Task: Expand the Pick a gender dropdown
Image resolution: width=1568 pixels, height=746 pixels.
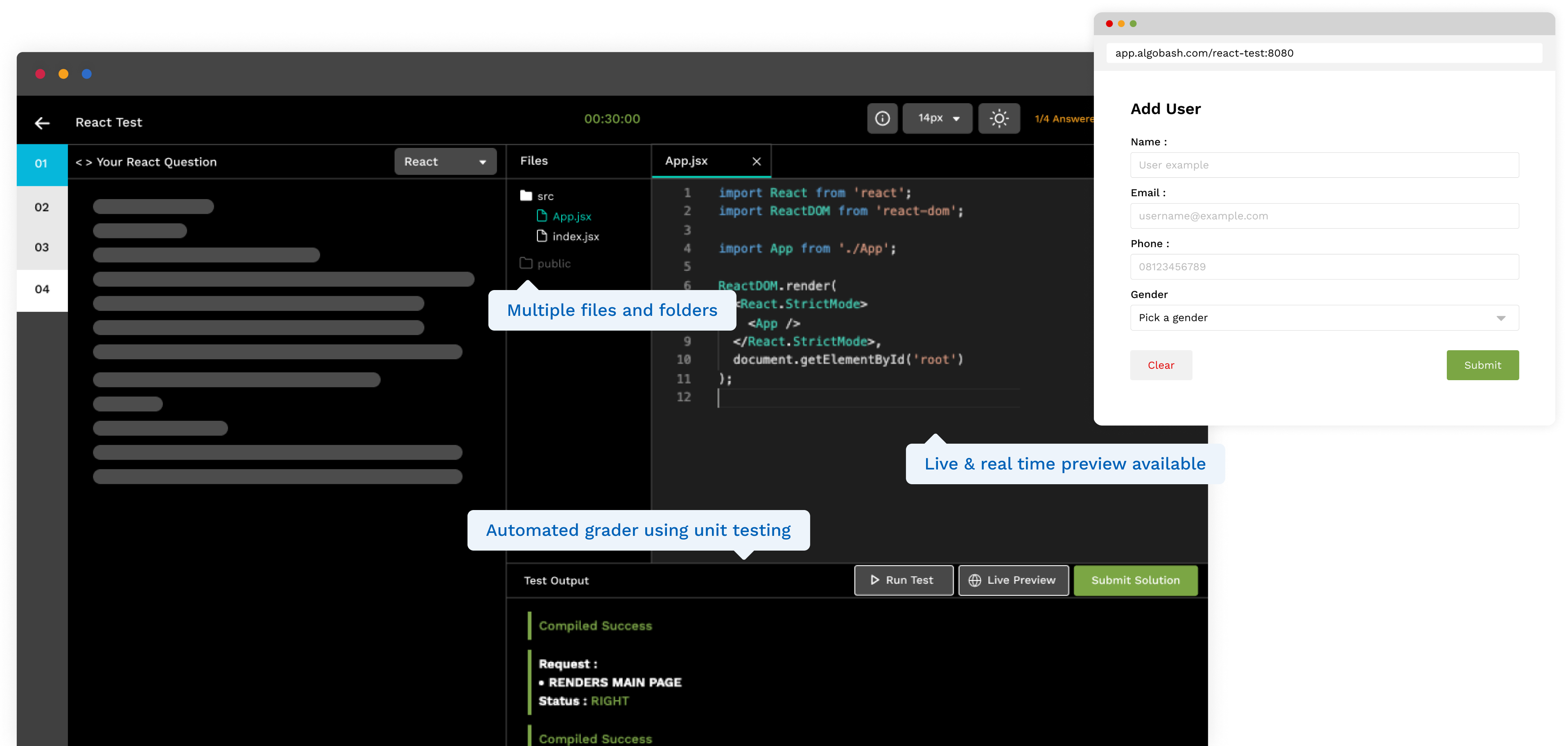Action: [1324, 318]
